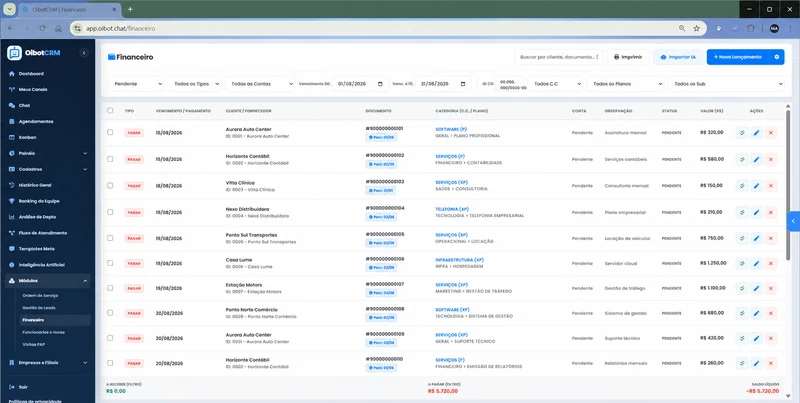Bookmark page with the star icon
The height and width of the screenshot is (403, 800).
pos(696,29)
